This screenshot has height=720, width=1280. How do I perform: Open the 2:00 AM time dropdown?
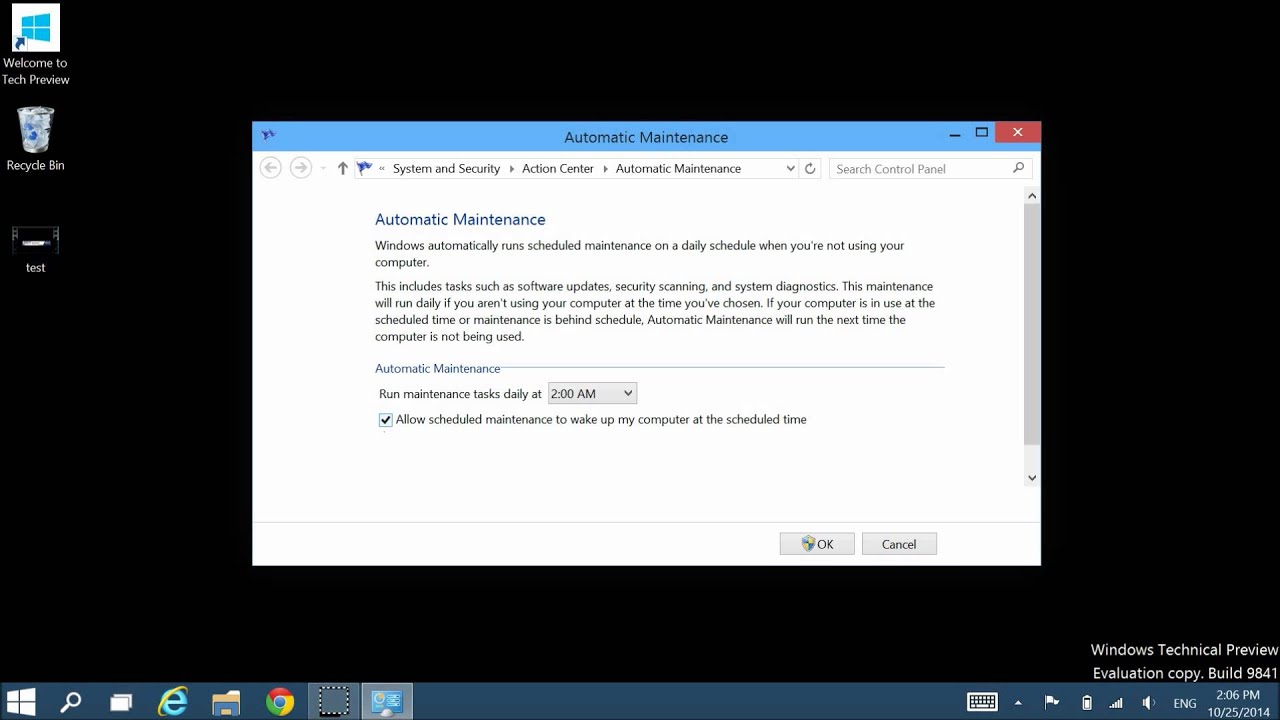[x=592, y=394]
